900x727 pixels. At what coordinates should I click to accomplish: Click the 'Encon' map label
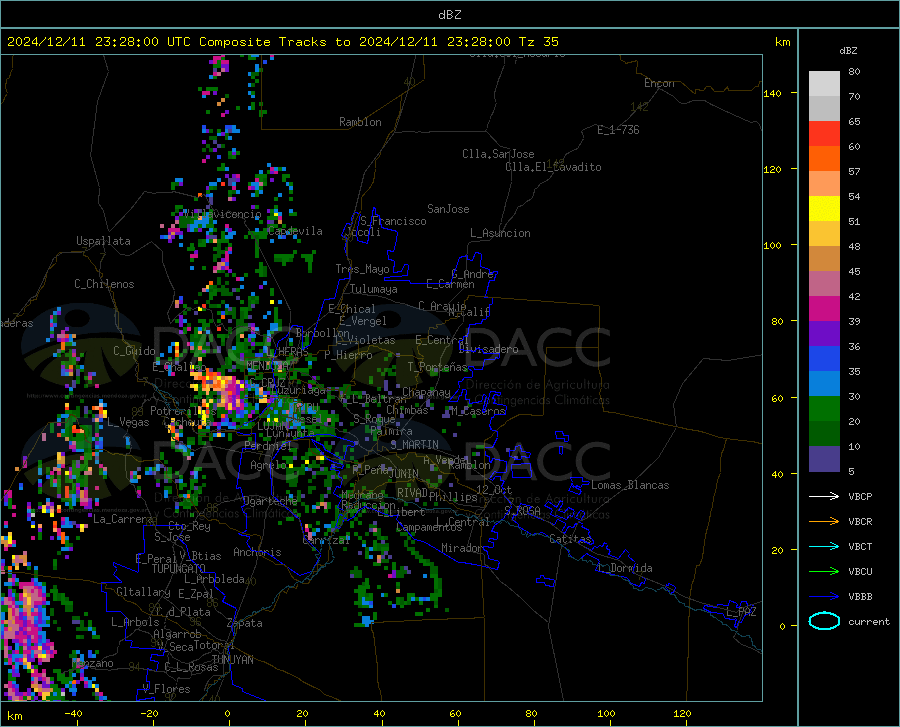(659, 83)
